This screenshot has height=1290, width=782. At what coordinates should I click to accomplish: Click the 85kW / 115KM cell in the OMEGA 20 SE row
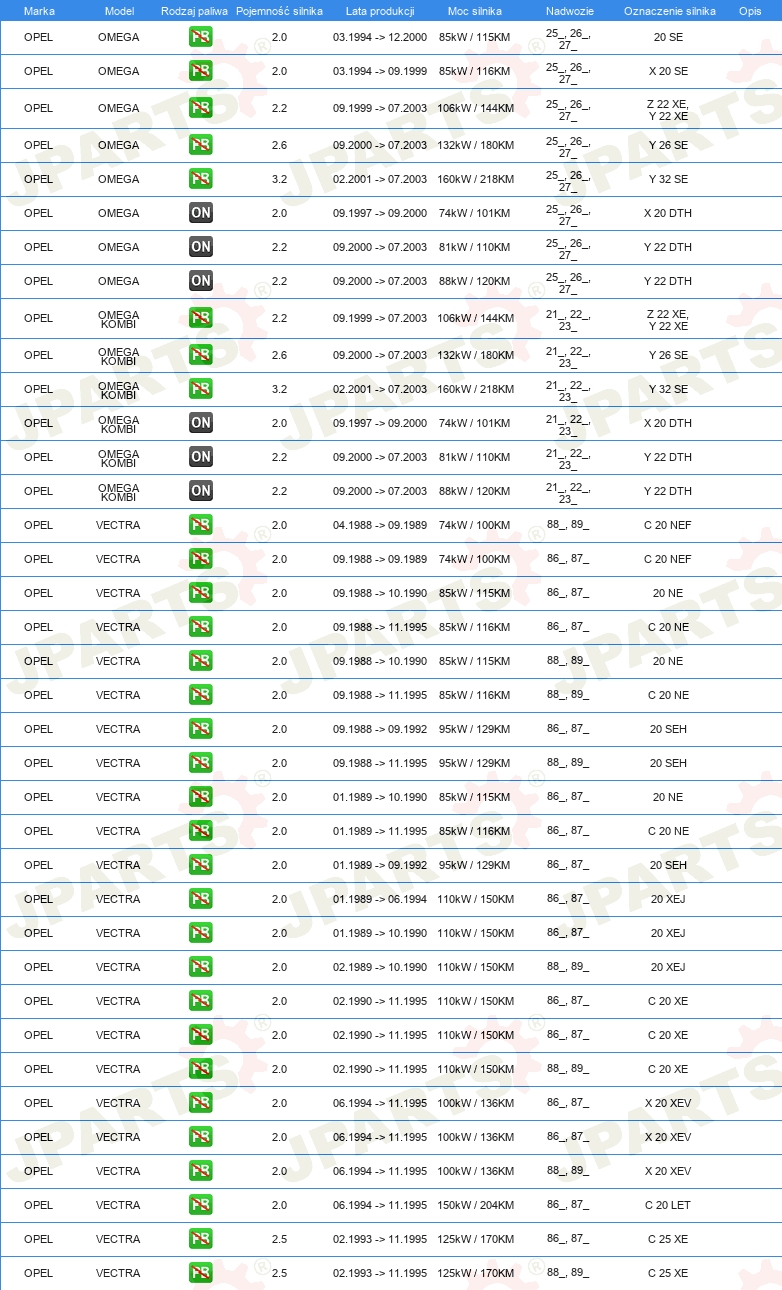pos(476,37)
